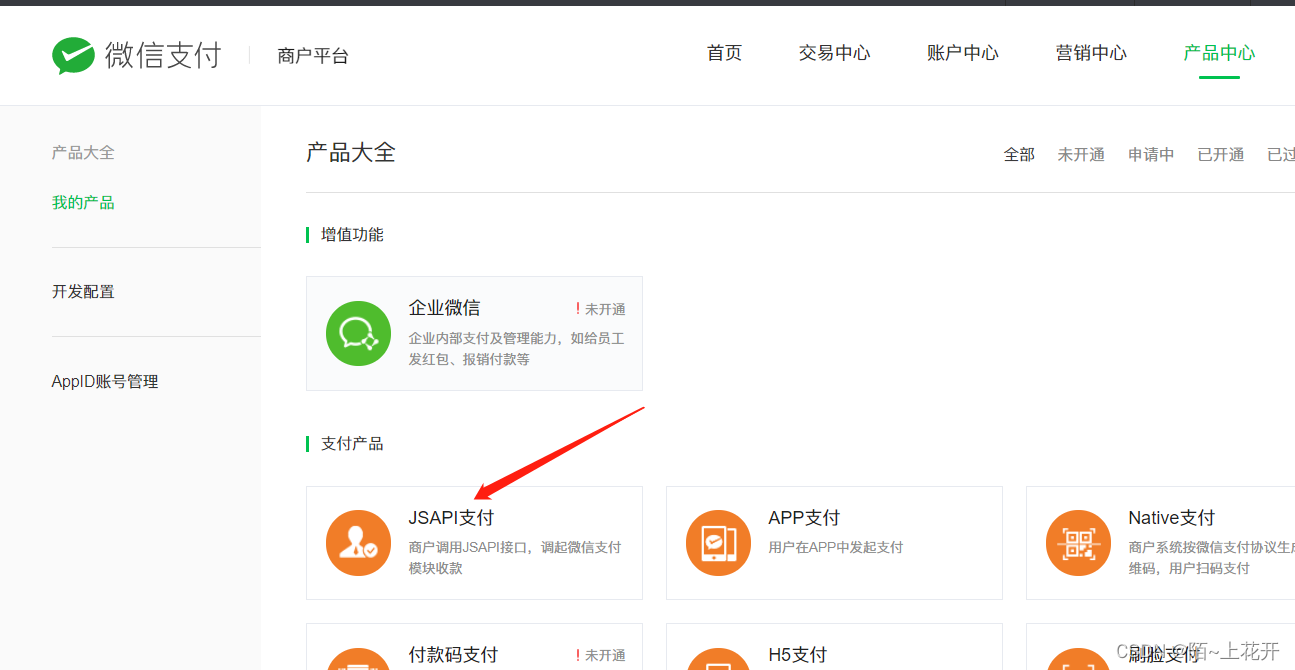Go to 账户中心 navigation item
The width and height of the screenshot is (1295, 670).
(962, 53)
